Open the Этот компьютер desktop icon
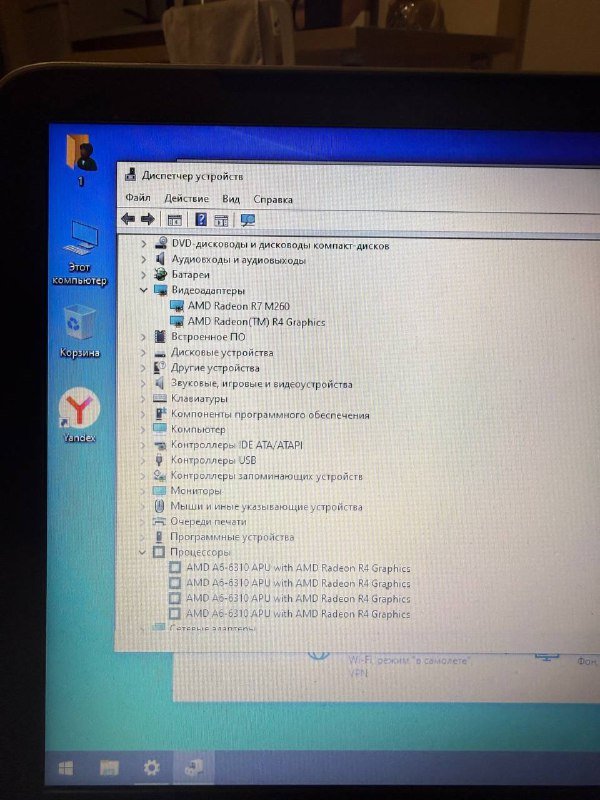This screenshot has height=800, width=600. [80, 253]
